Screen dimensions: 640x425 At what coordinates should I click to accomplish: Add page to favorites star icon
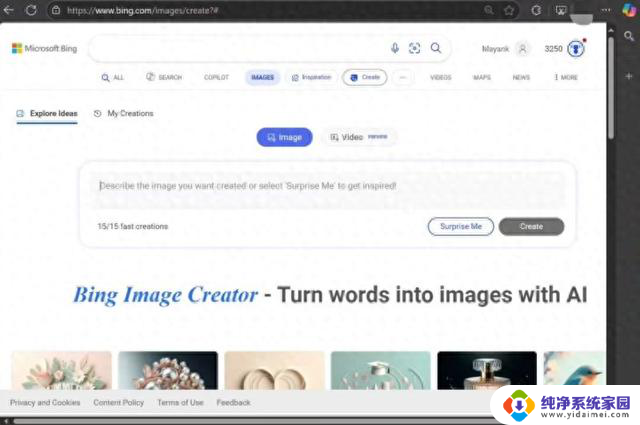point(509,10)
